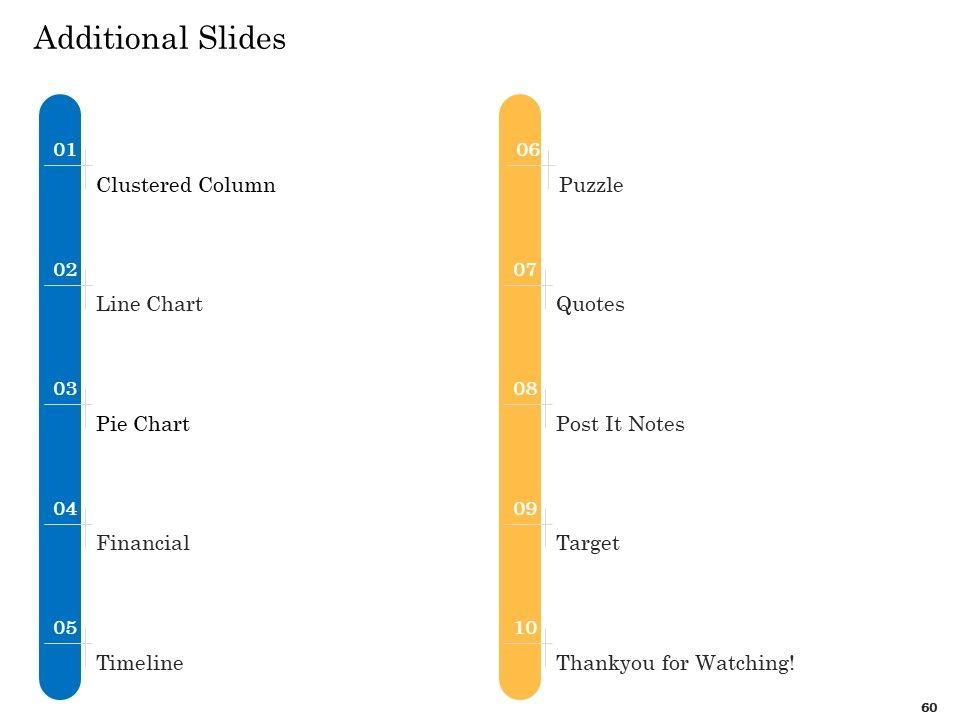Select number marker 02 on blue bar
Screen dimensions: 960x720
(65, 270)
